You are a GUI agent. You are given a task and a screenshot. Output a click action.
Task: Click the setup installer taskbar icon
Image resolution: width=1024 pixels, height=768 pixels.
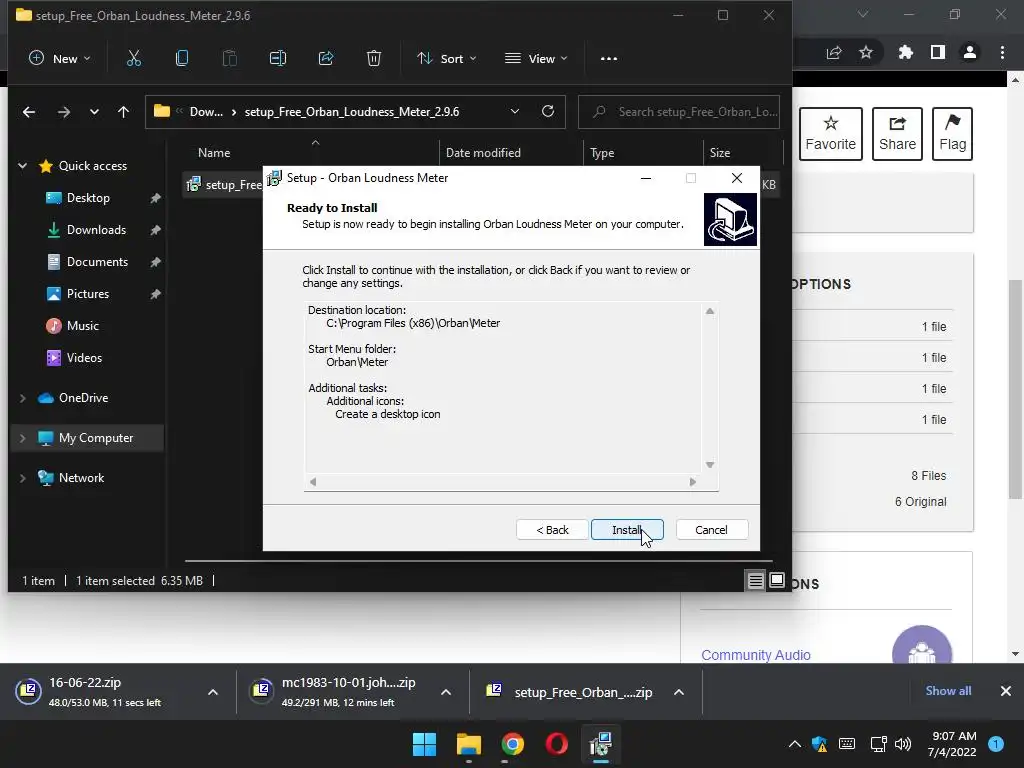[x=601, y=744]
